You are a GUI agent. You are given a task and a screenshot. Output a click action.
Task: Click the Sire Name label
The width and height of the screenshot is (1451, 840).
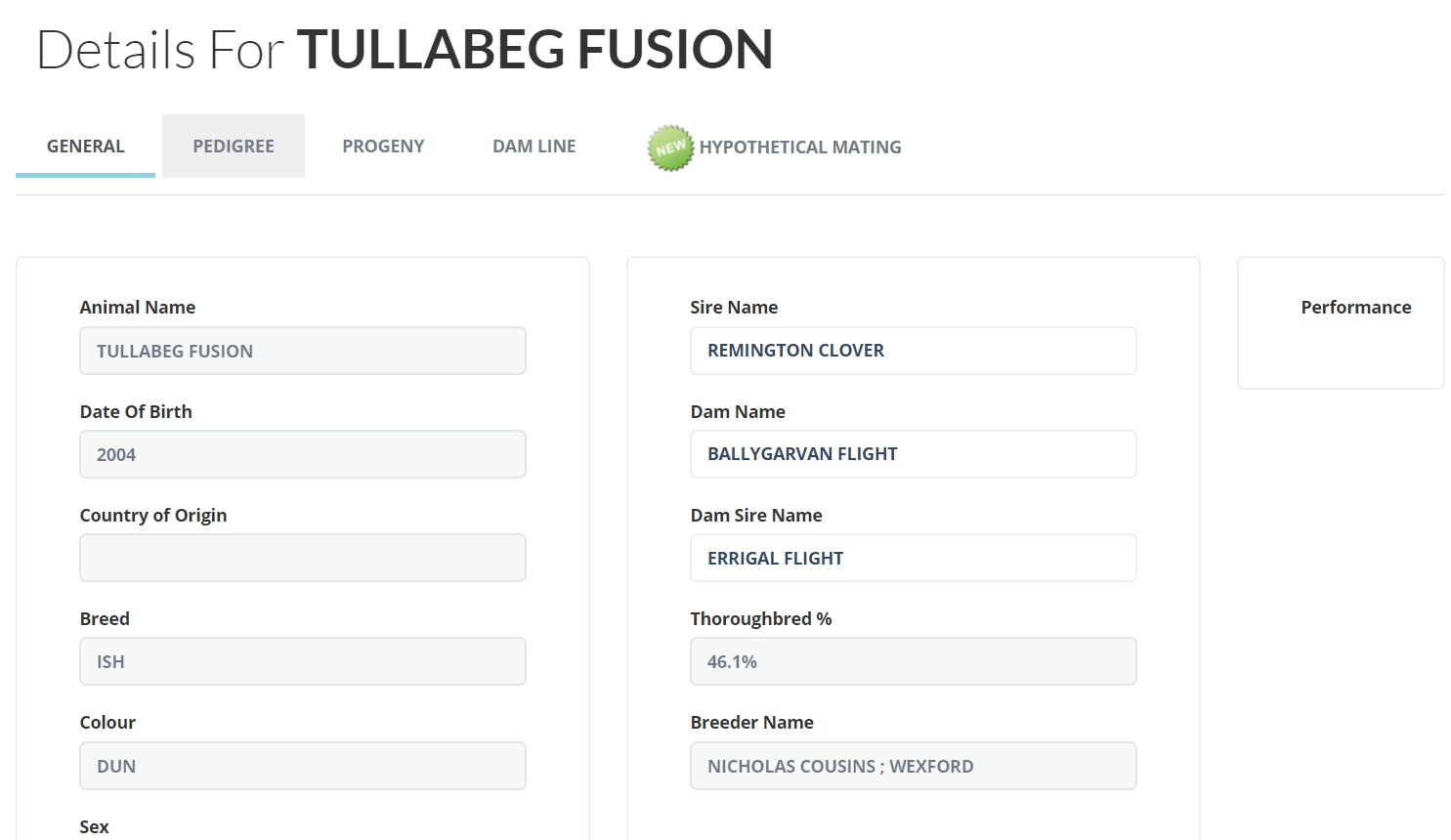[734, 308]
